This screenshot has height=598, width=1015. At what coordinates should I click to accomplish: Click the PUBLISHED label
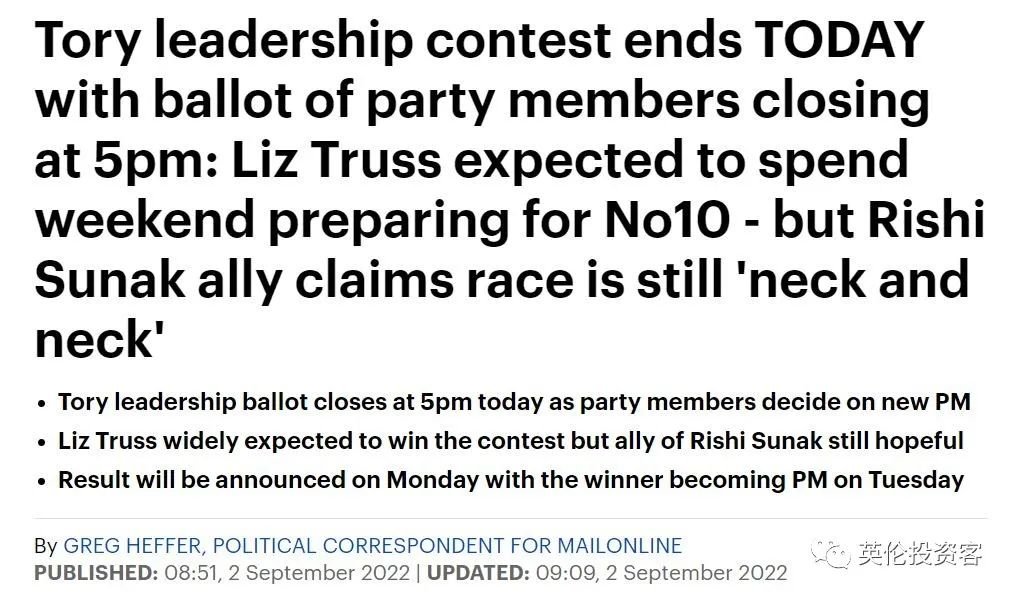(96, 573)
